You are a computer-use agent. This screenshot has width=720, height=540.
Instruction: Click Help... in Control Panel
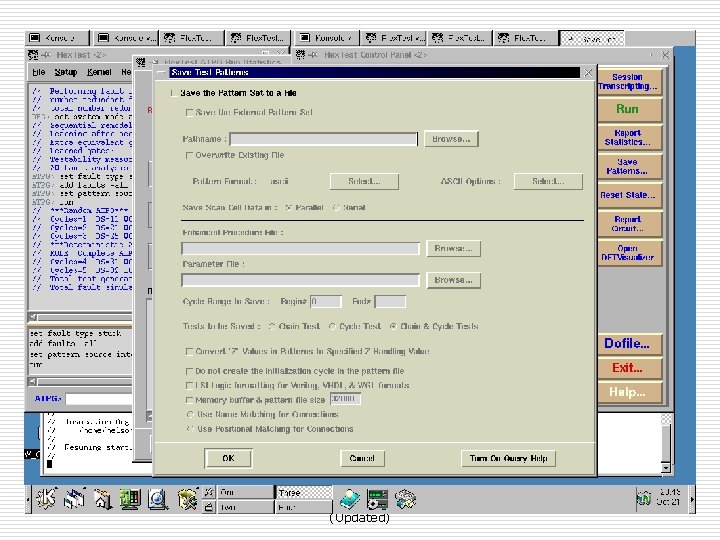(628, 392)
